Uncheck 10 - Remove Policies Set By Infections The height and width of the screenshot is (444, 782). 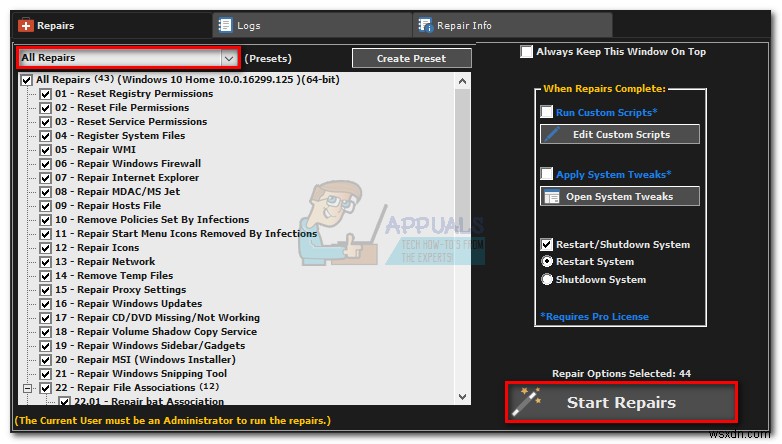pyautogui.click(x=45, y=220)
